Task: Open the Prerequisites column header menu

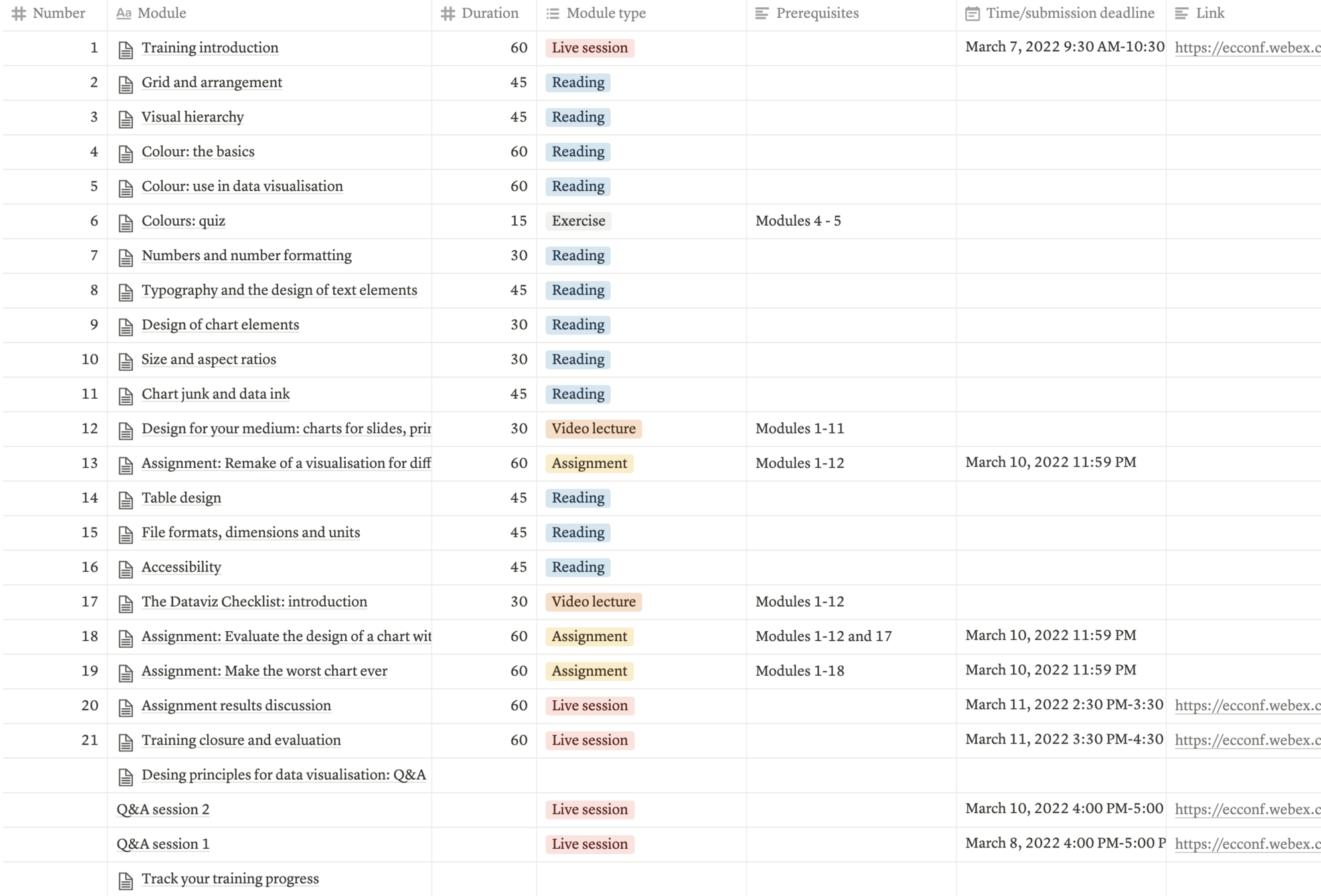Action: point(816,13)
